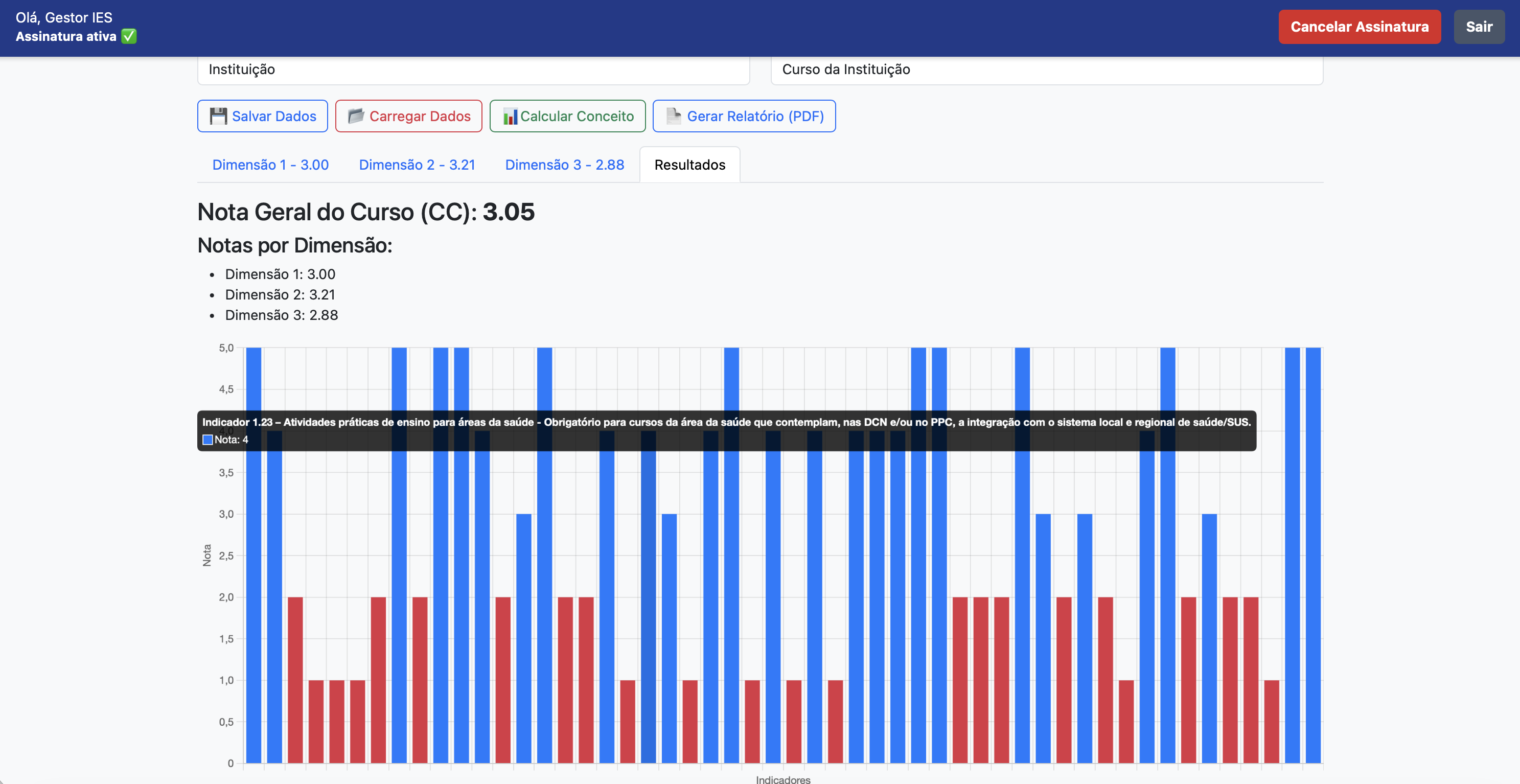Click the Calcular Conceito button text
Image resolution: width=1520 pixels, height=784 pixels.
click(577, 116)
